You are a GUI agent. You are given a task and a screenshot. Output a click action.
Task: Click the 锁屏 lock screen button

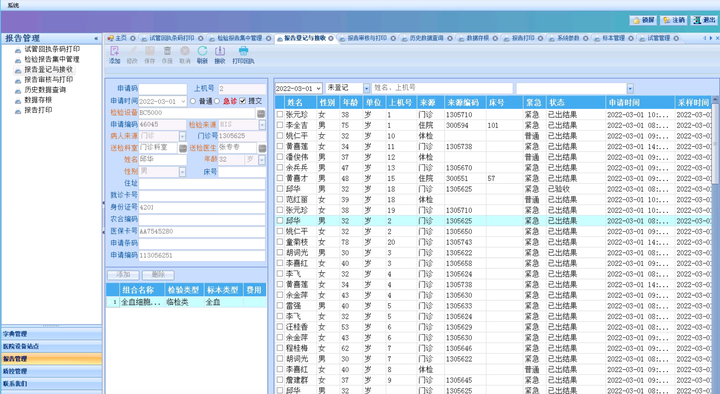(643, 20)
